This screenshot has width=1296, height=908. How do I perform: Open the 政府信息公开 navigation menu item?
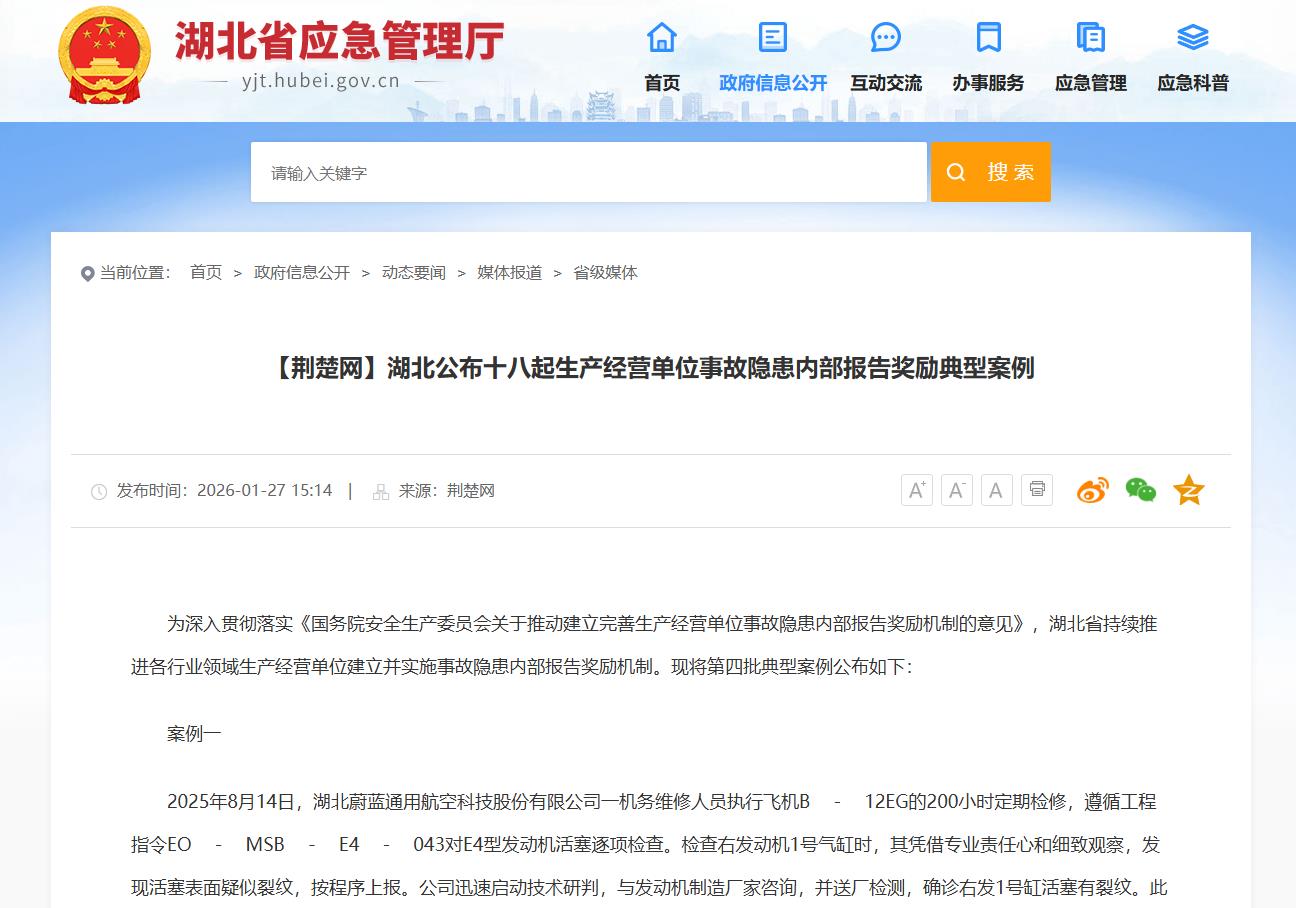pos(773,83)
